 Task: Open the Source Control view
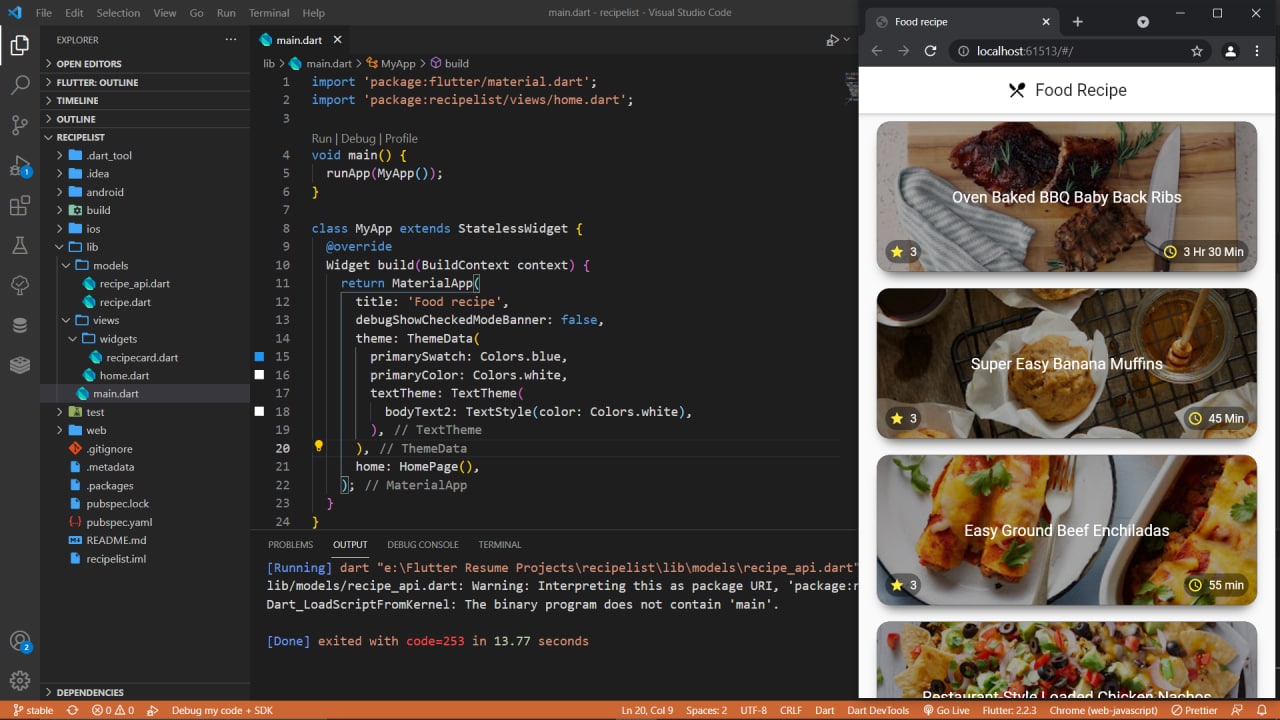click(20, 124)
